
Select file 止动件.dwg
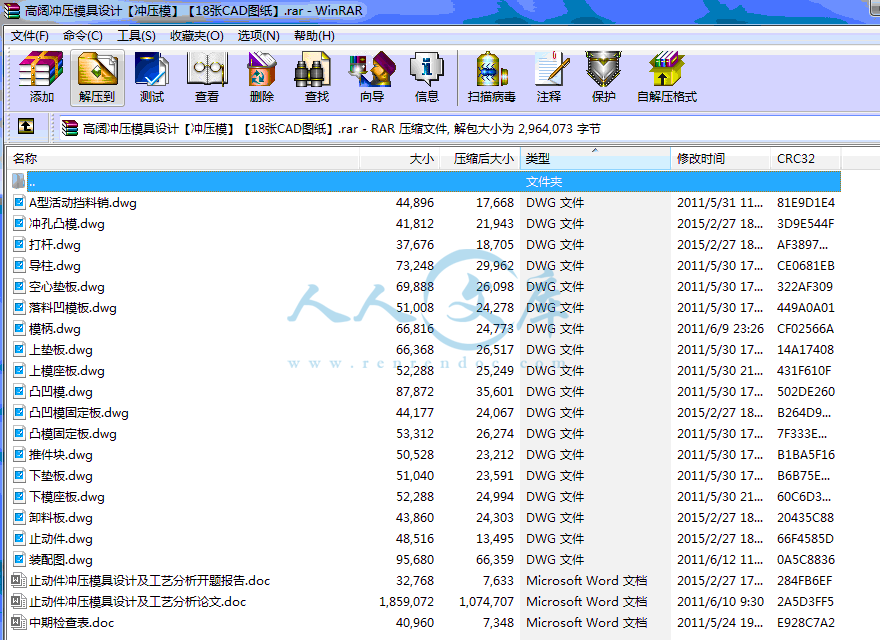click(61, 539)
